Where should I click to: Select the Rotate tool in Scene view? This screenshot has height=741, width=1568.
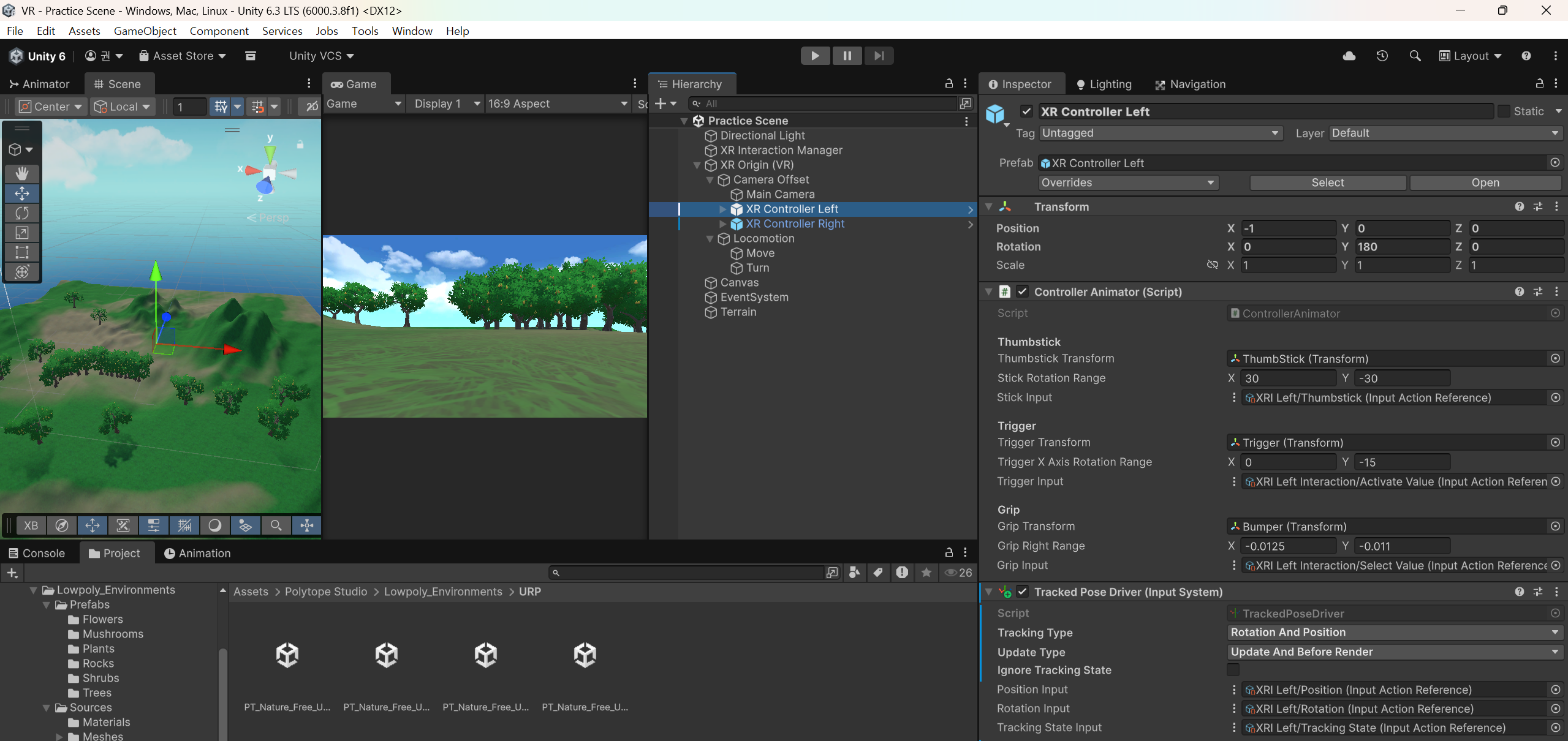point(22,213)
